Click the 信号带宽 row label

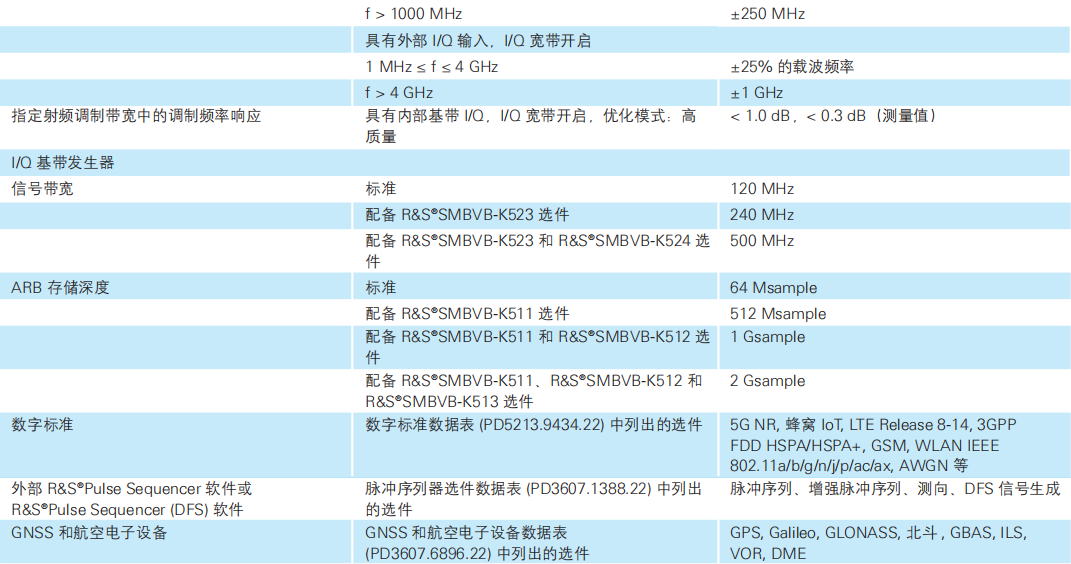click(x=42, y=189)
